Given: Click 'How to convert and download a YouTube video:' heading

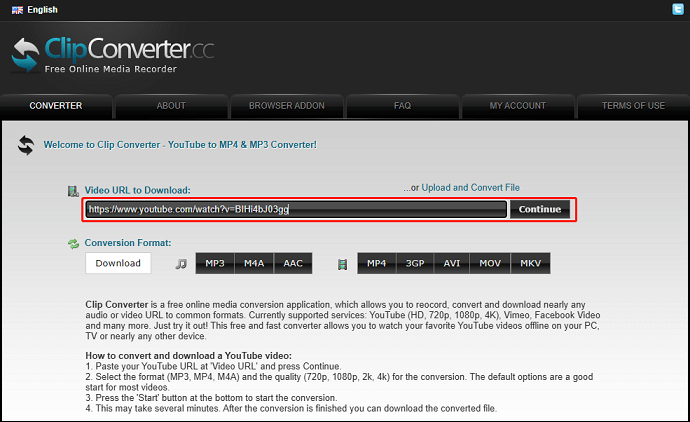Looking at the screenshot, I should click(188, 356).
